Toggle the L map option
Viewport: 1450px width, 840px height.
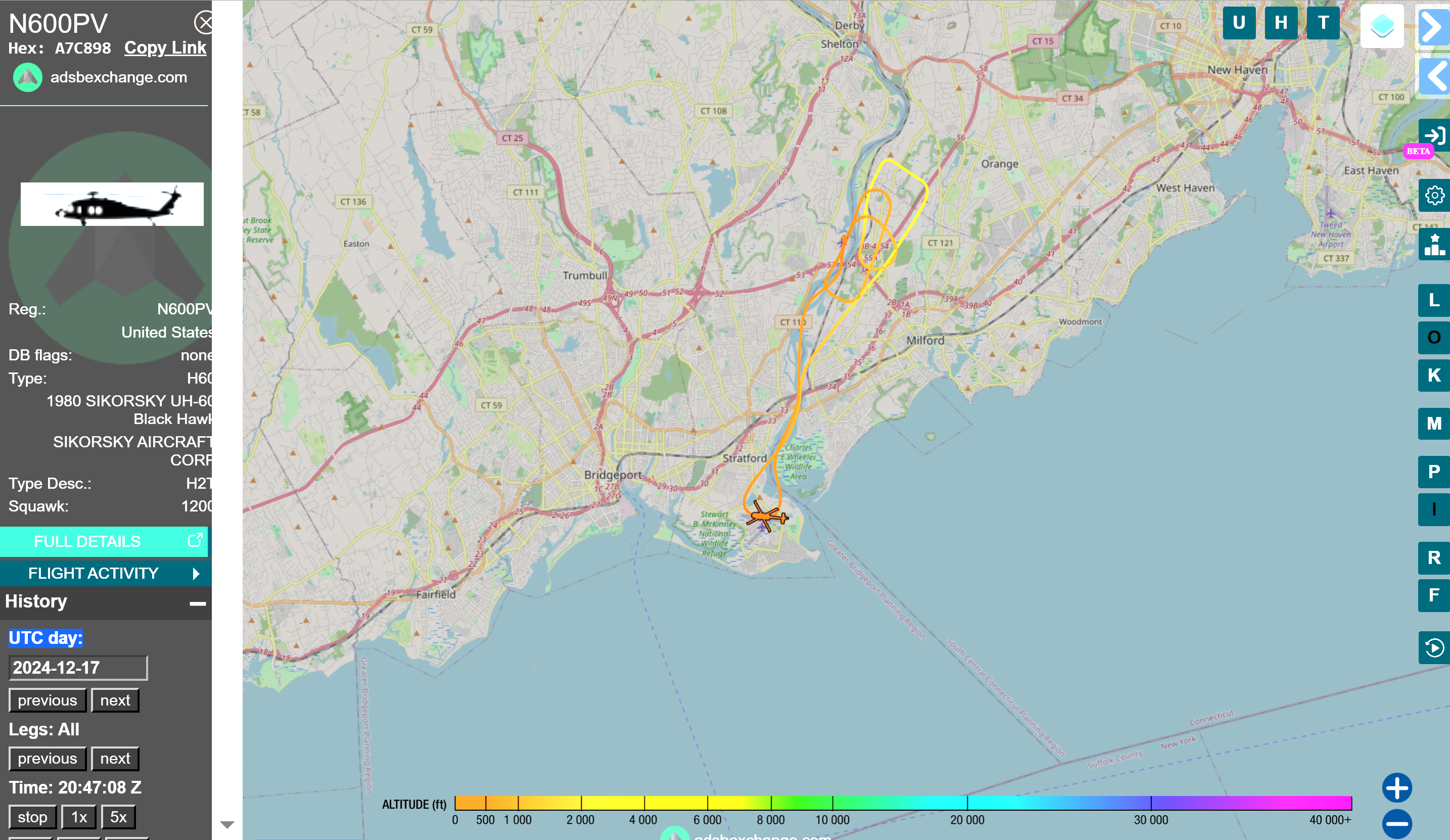1434,300
